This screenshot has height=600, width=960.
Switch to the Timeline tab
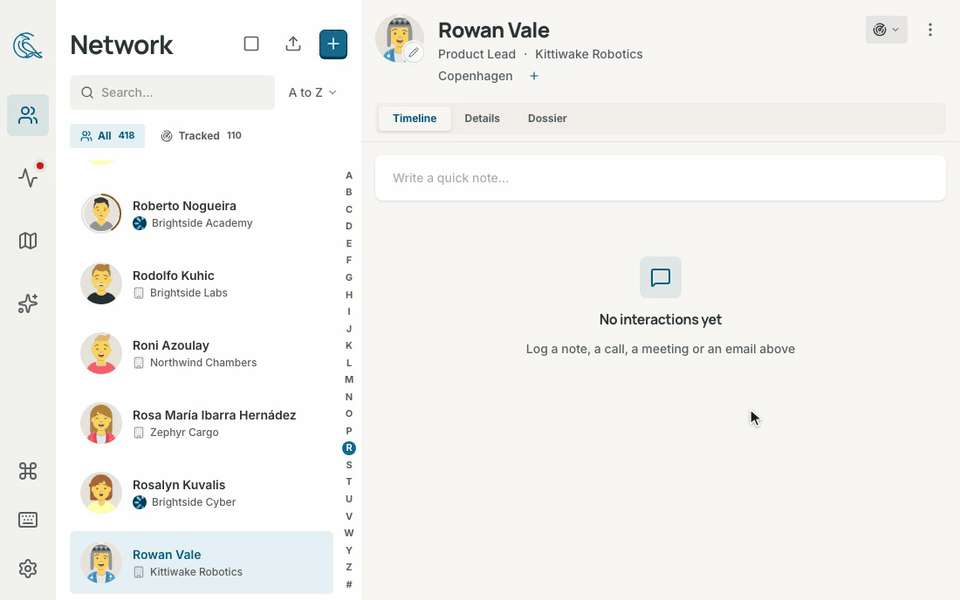[414, 118]
